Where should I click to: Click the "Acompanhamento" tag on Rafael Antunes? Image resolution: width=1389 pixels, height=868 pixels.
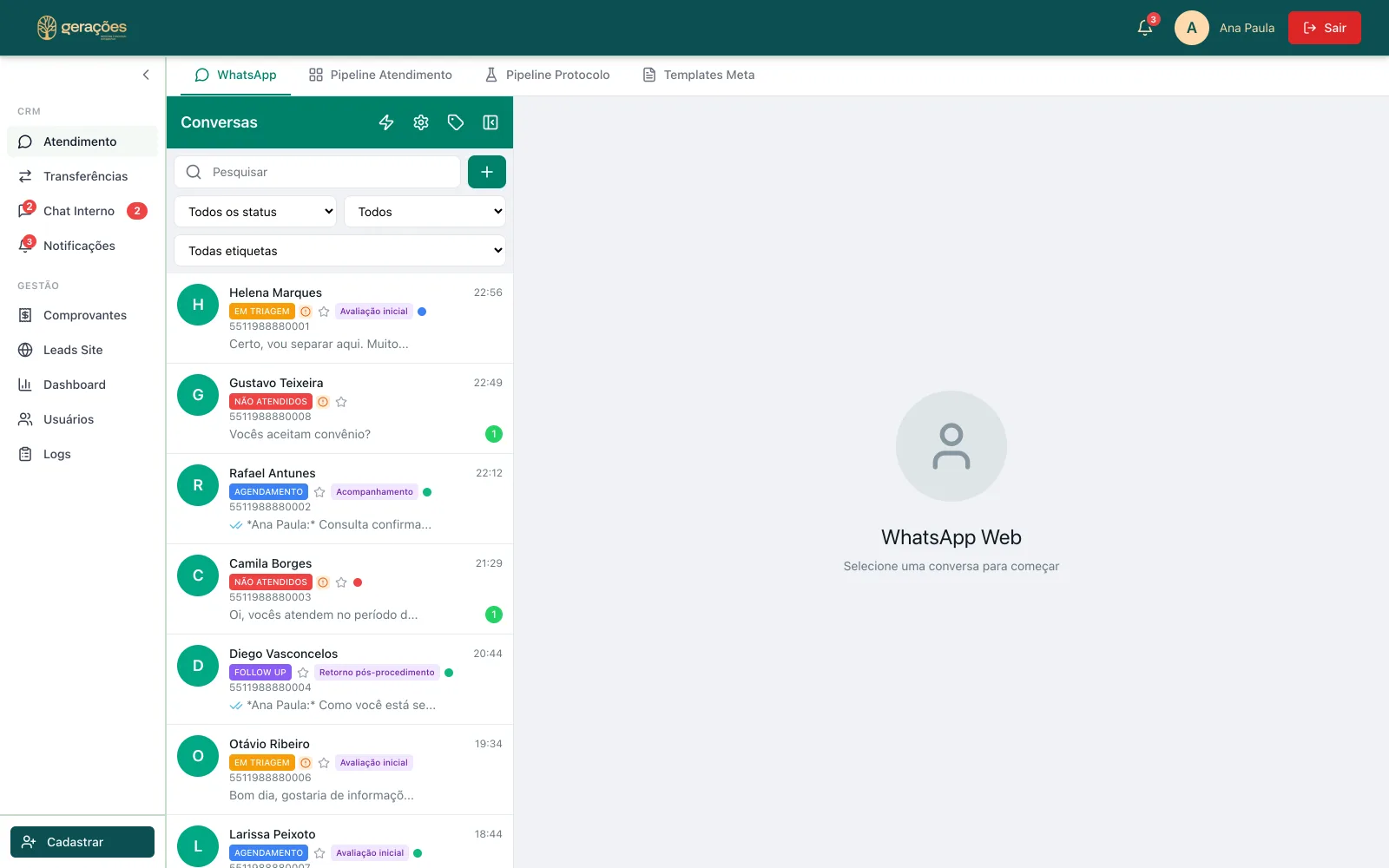[375, 492]
